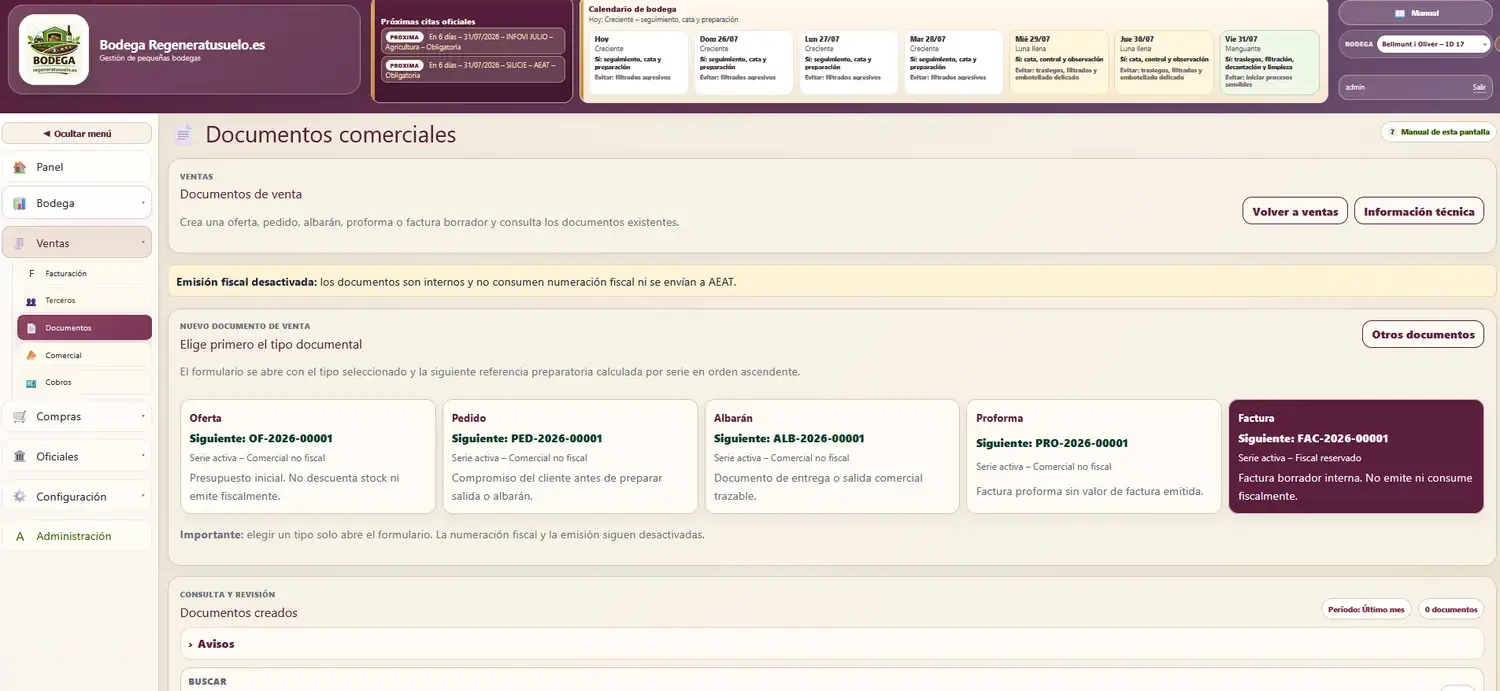Expand the Configuración sidebar section arrow

[x=143, y=496]
